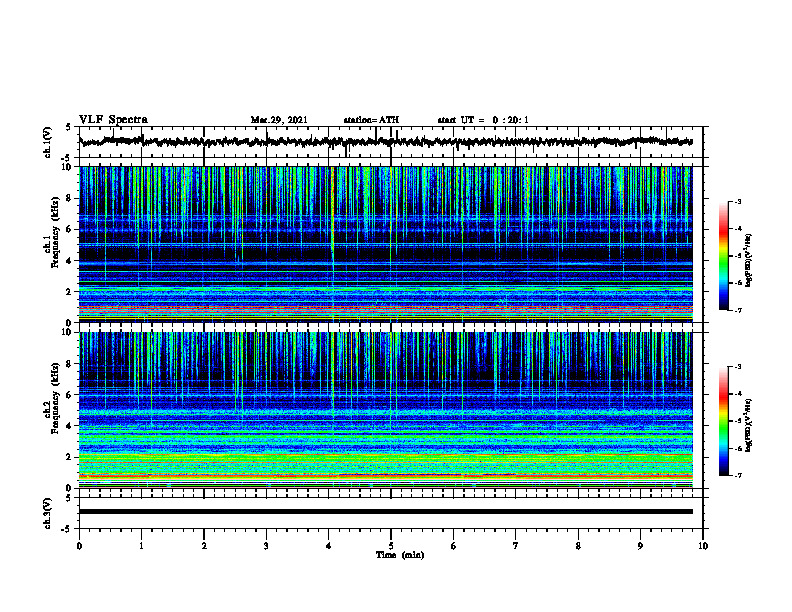Viewport: 792px width, 612px height.
Task: Click the 5 V tick on ch.3 axis
Action: tap(69, 498)
